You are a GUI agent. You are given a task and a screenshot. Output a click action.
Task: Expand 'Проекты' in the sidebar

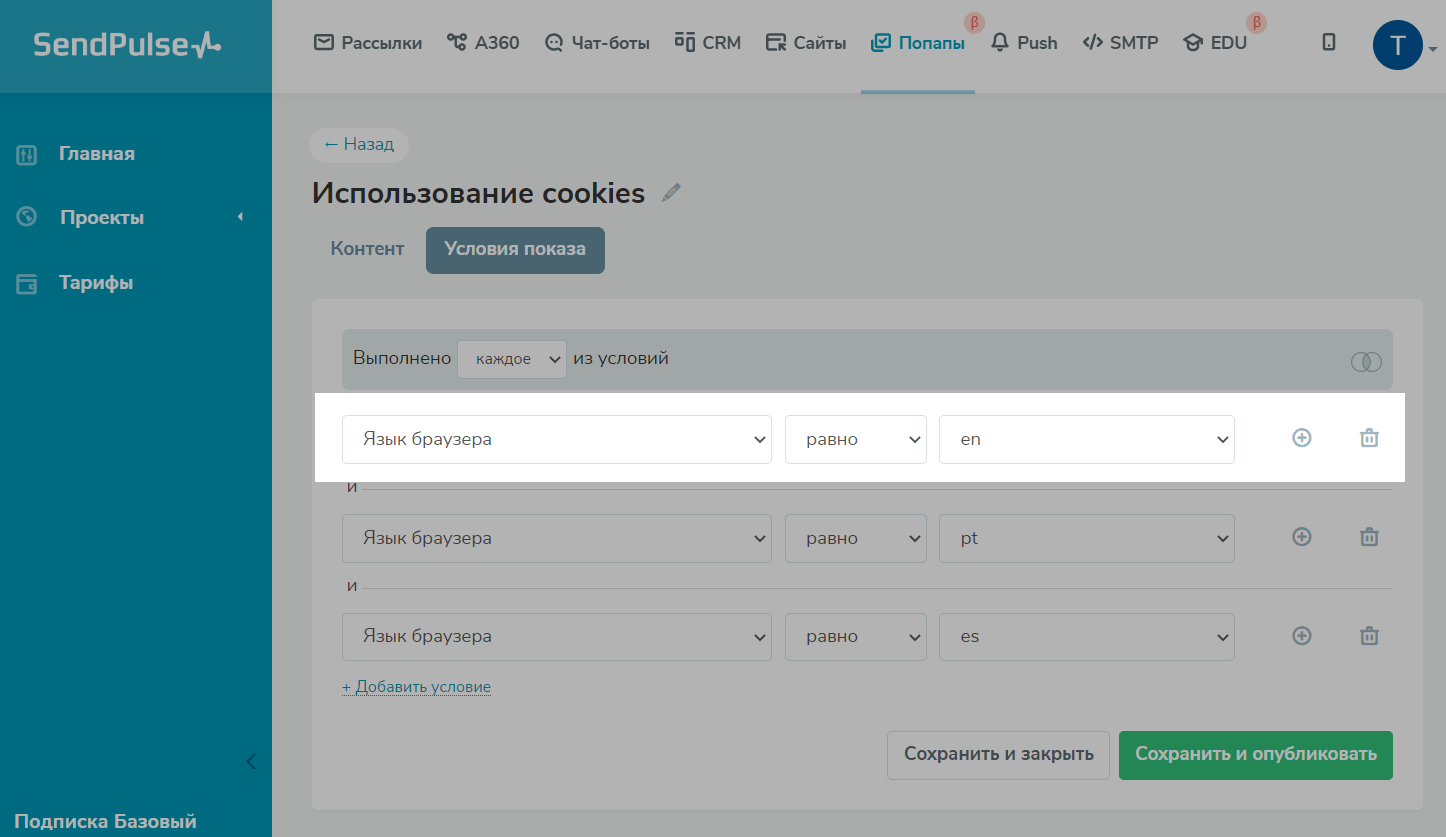(x=102, y=218)
